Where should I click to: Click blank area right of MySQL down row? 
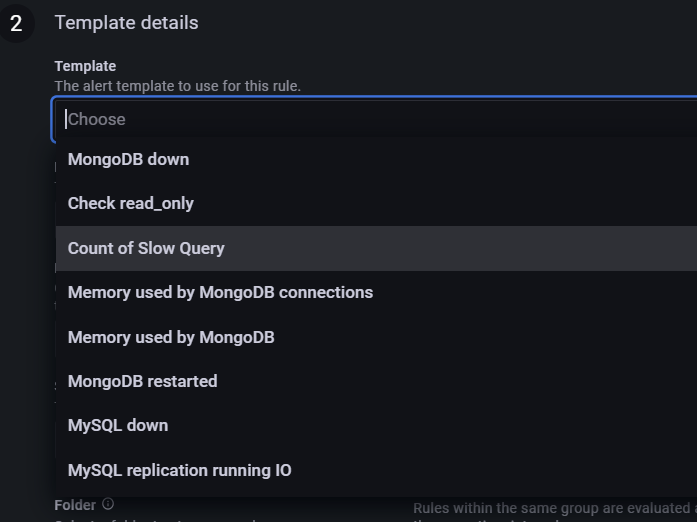(432, 426)
